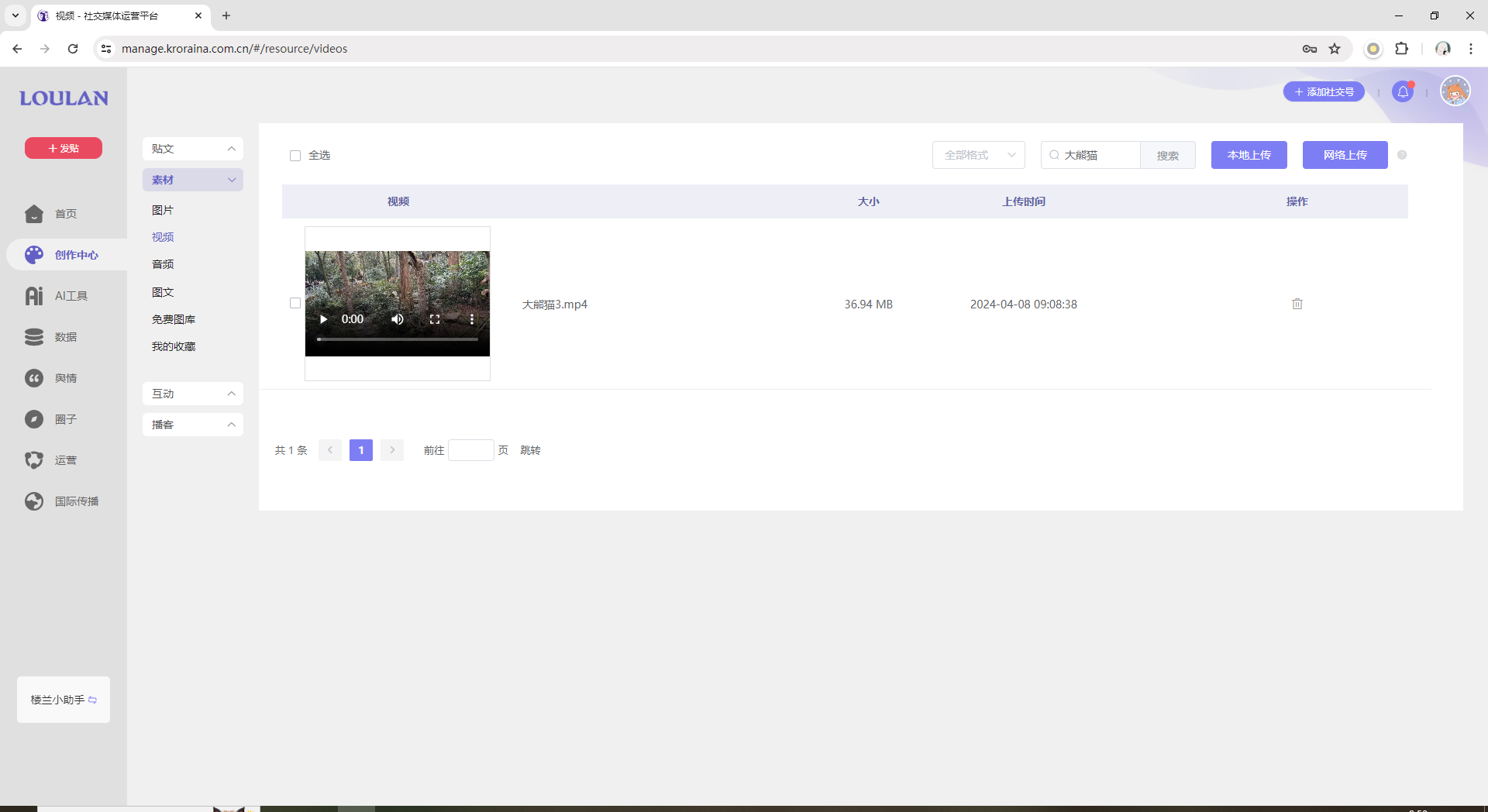Open 音频 in the 素材 submenu
This screenshot has width=1488, height=812.
tap(163, 264)
